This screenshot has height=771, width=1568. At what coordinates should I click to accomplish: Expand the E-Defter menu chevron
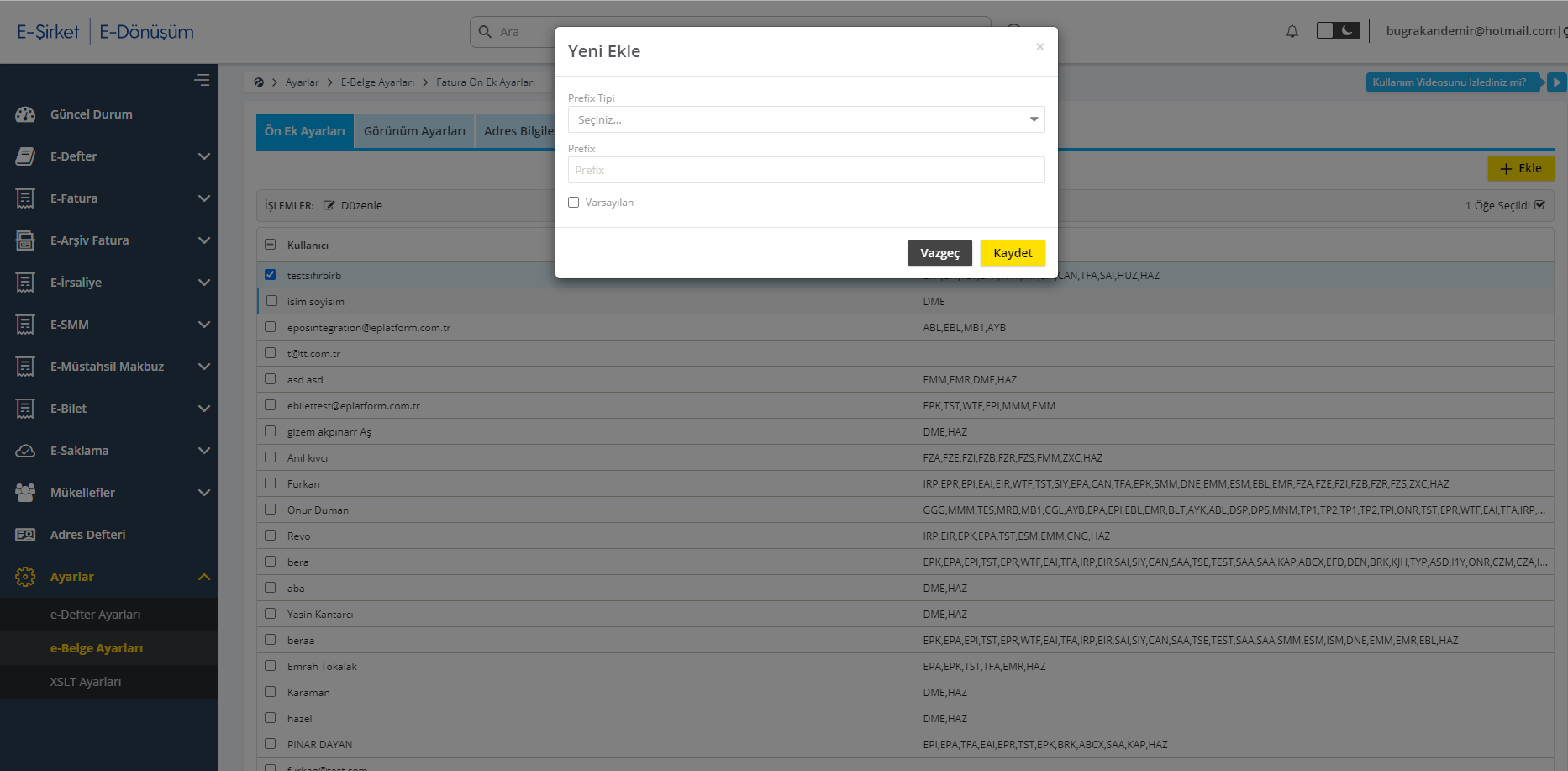tap(203, 156)
